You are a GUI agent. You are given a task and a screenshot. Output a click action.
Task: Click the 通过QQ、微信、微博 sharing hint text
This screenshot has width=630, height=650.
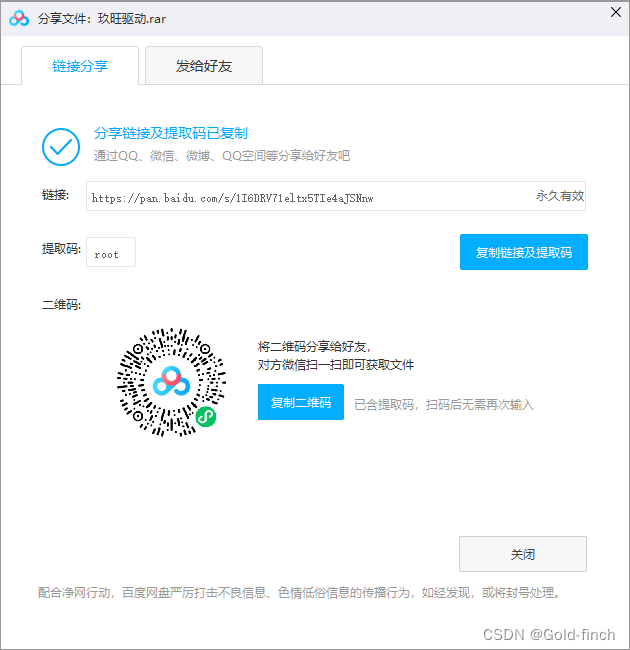(x=222, y=156)
